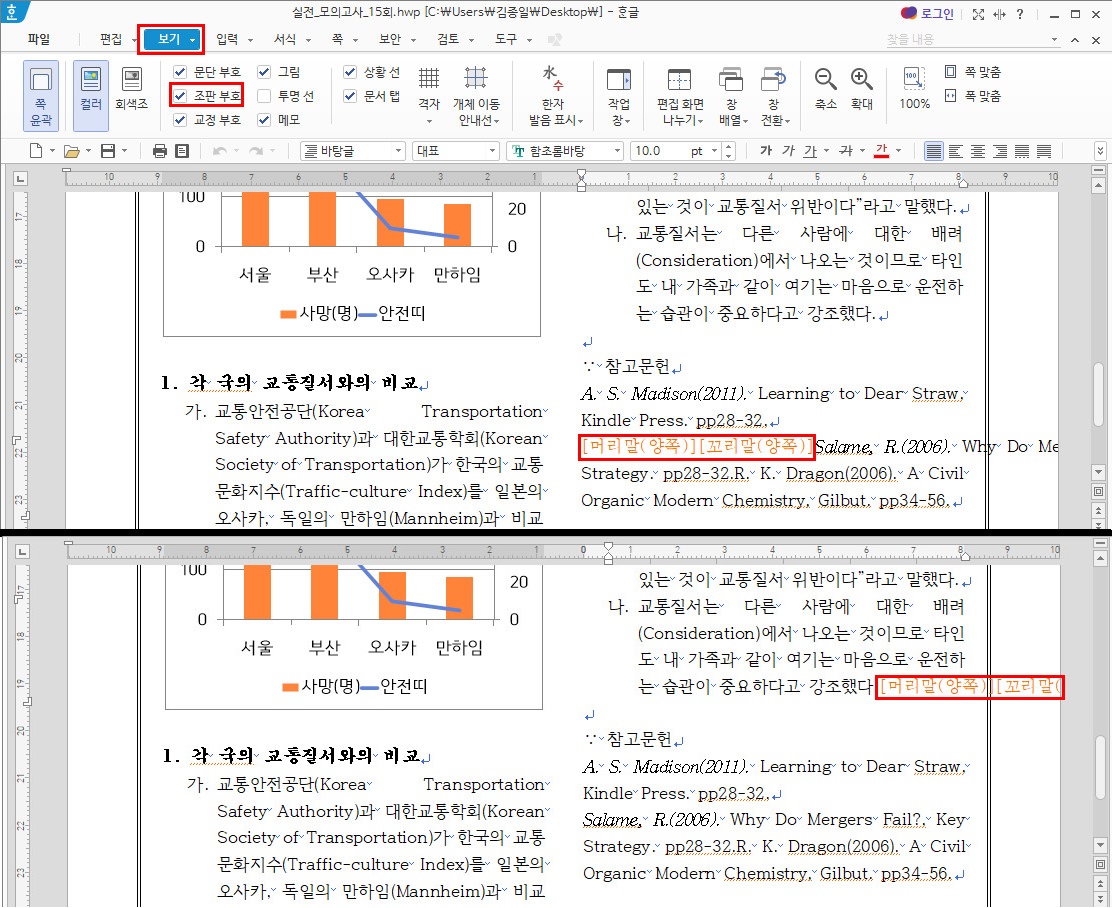The image size is (1112, 908).
Task: Open the 파일 menu
Action: tap(39, 39)
